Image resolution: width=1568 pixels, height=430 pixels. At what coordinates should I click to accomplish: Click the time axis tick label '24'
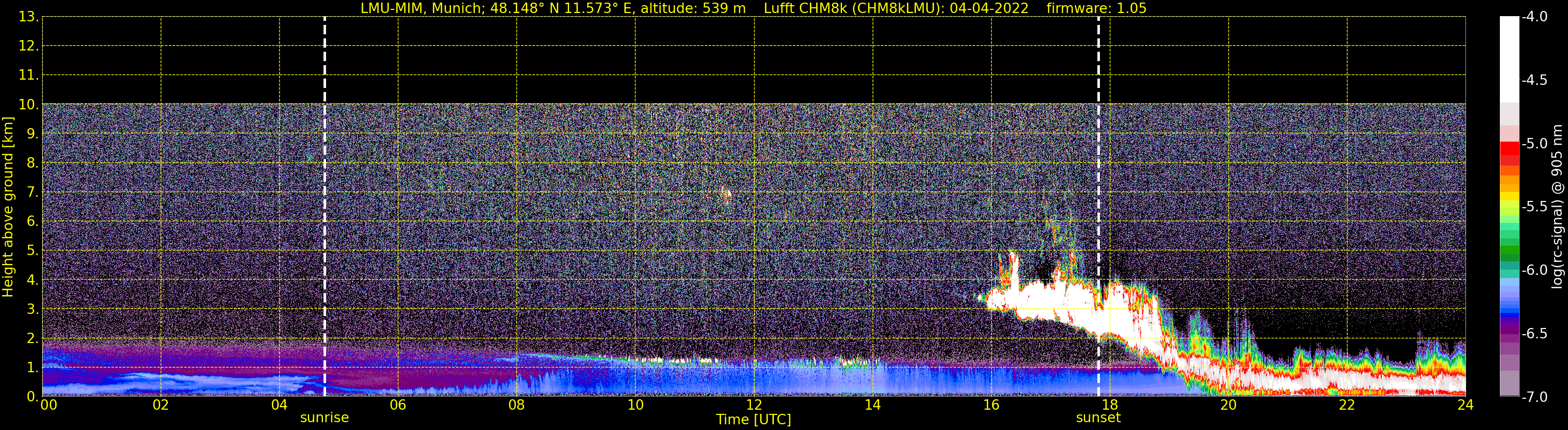[x=1465, y=405]
